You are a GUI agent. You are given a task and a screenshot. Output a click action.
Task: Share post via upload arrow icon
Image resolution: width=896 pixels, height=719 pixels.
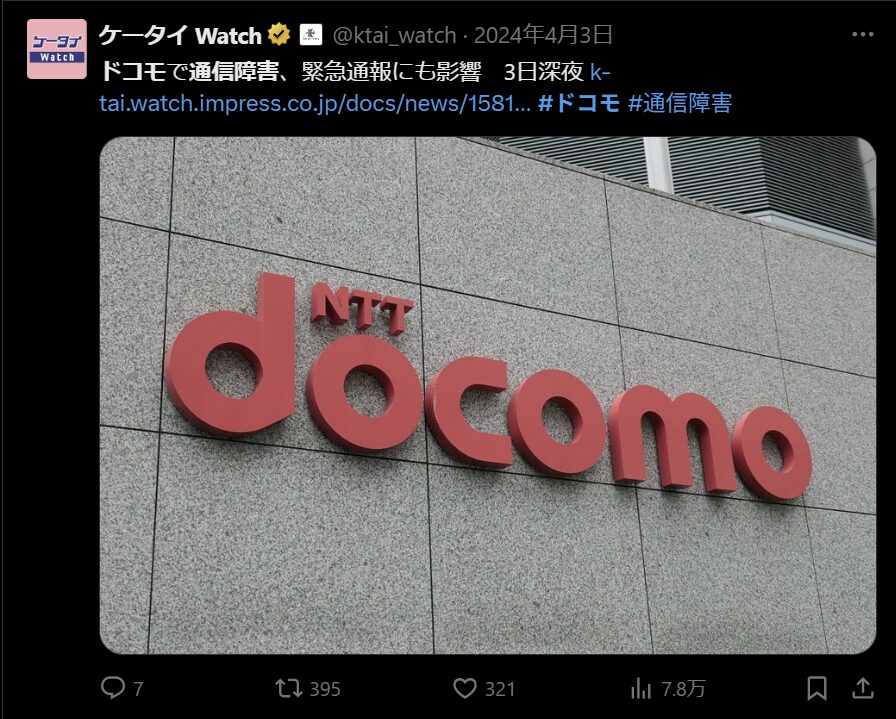point(862,688)
